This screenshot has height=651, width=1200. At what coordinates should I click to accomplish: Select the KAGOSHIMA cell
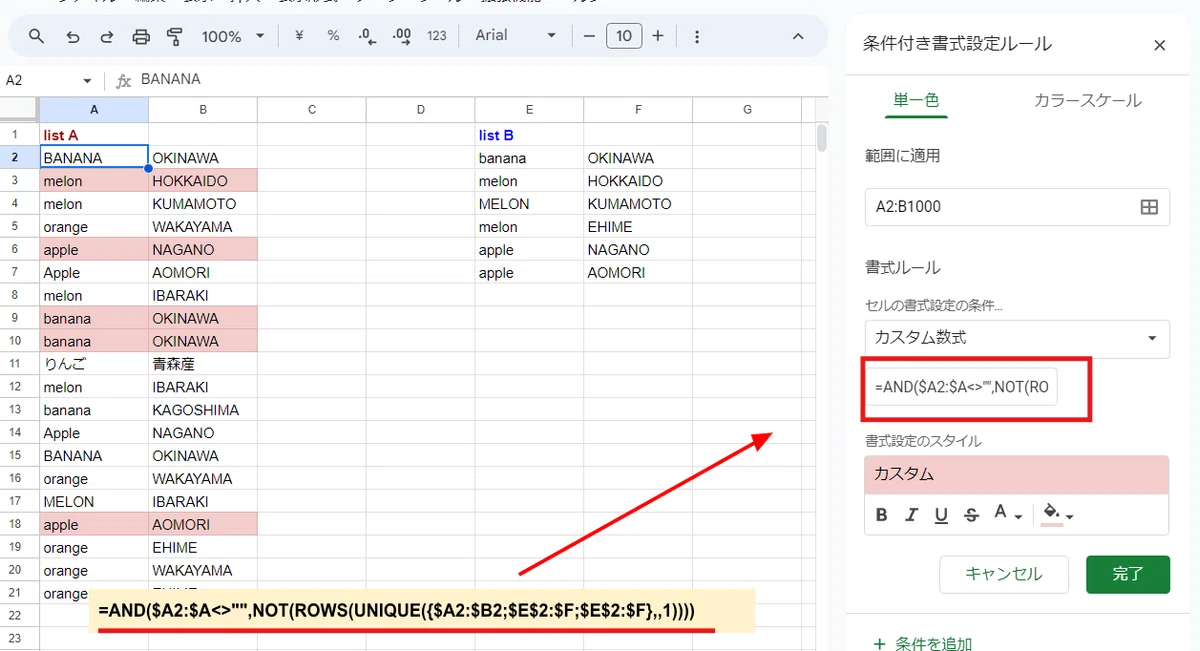(203, 410)
